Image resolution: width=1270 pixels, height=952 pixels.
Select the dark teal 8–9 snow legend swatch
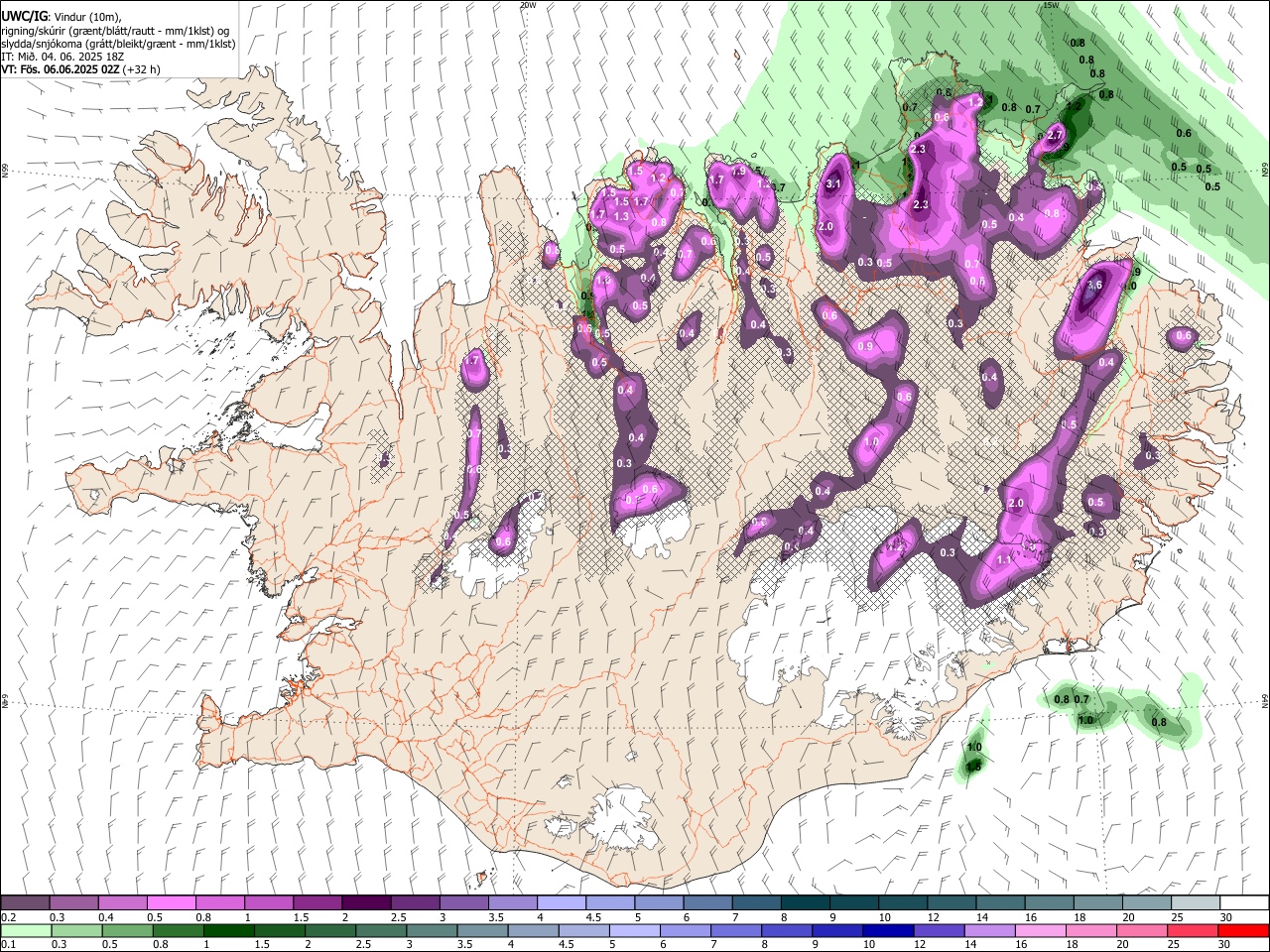coord(806,902)
